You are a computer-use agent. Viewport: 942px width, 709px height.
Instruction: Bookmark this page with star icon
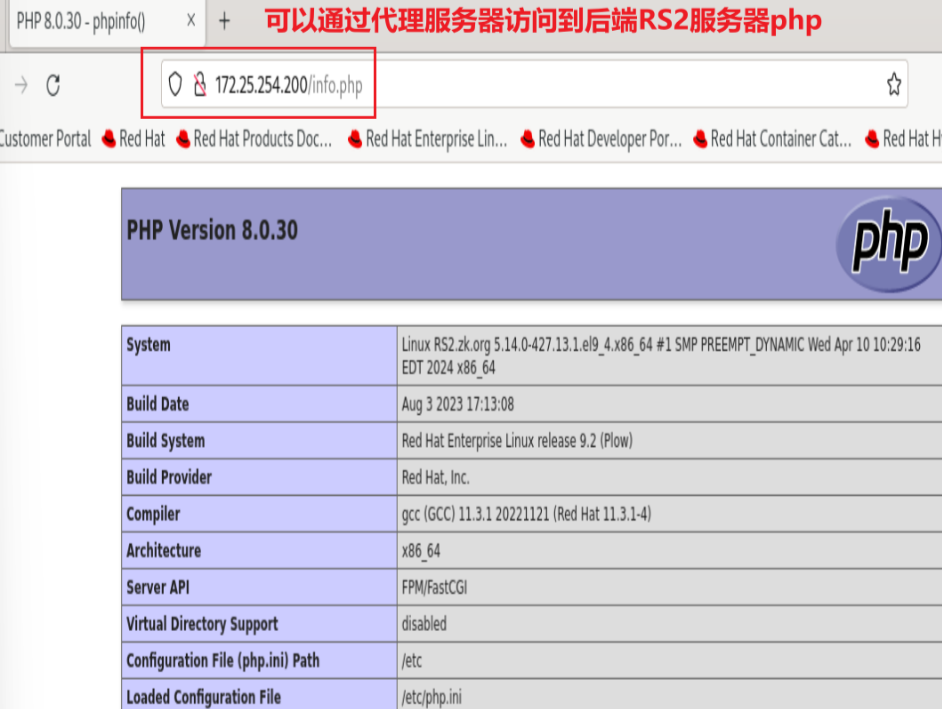tap(893, 84)
